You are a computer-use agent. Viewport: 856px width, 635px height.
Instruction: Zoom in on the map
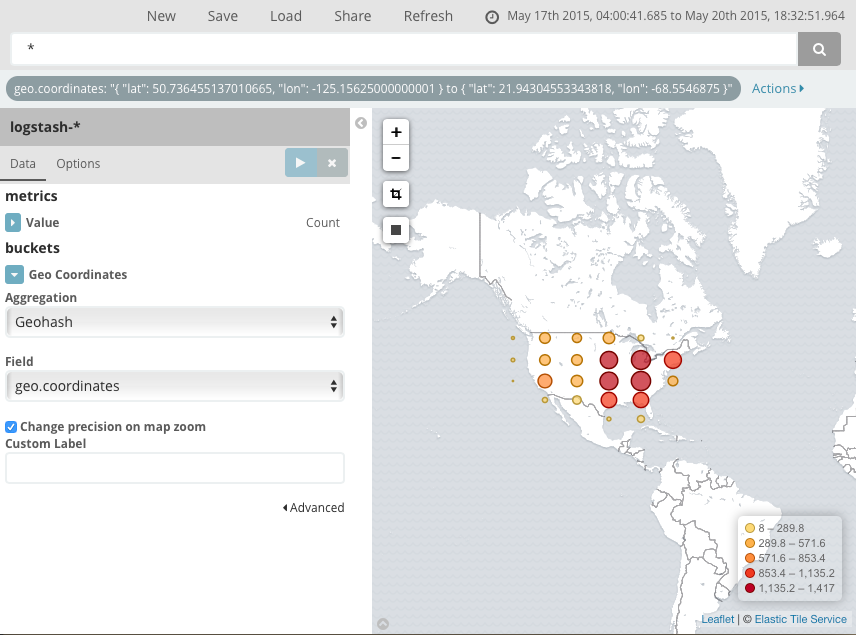coord(395,131)
